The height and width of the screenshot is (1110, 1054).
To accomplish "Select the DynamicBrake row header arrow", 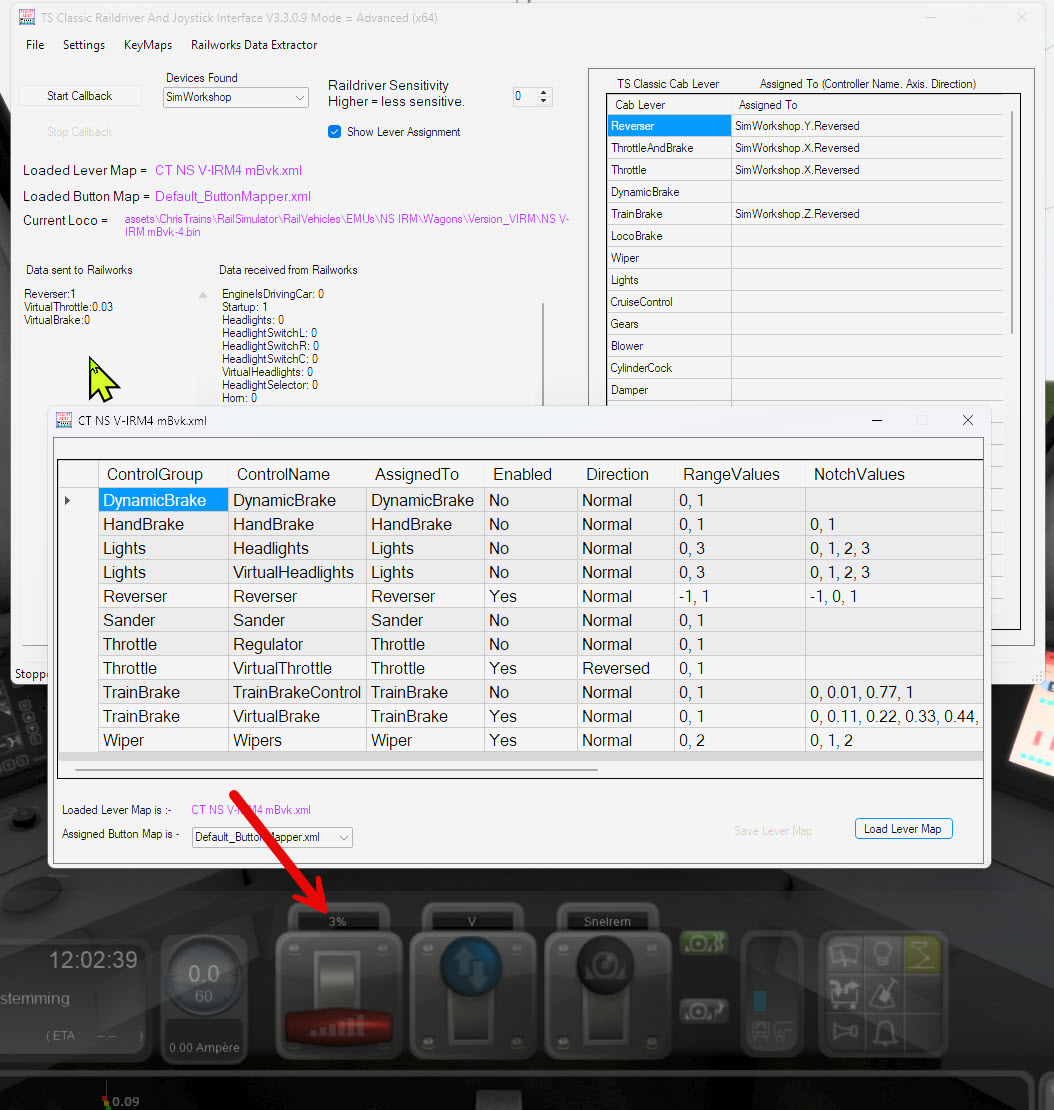I will coord(68,500).
